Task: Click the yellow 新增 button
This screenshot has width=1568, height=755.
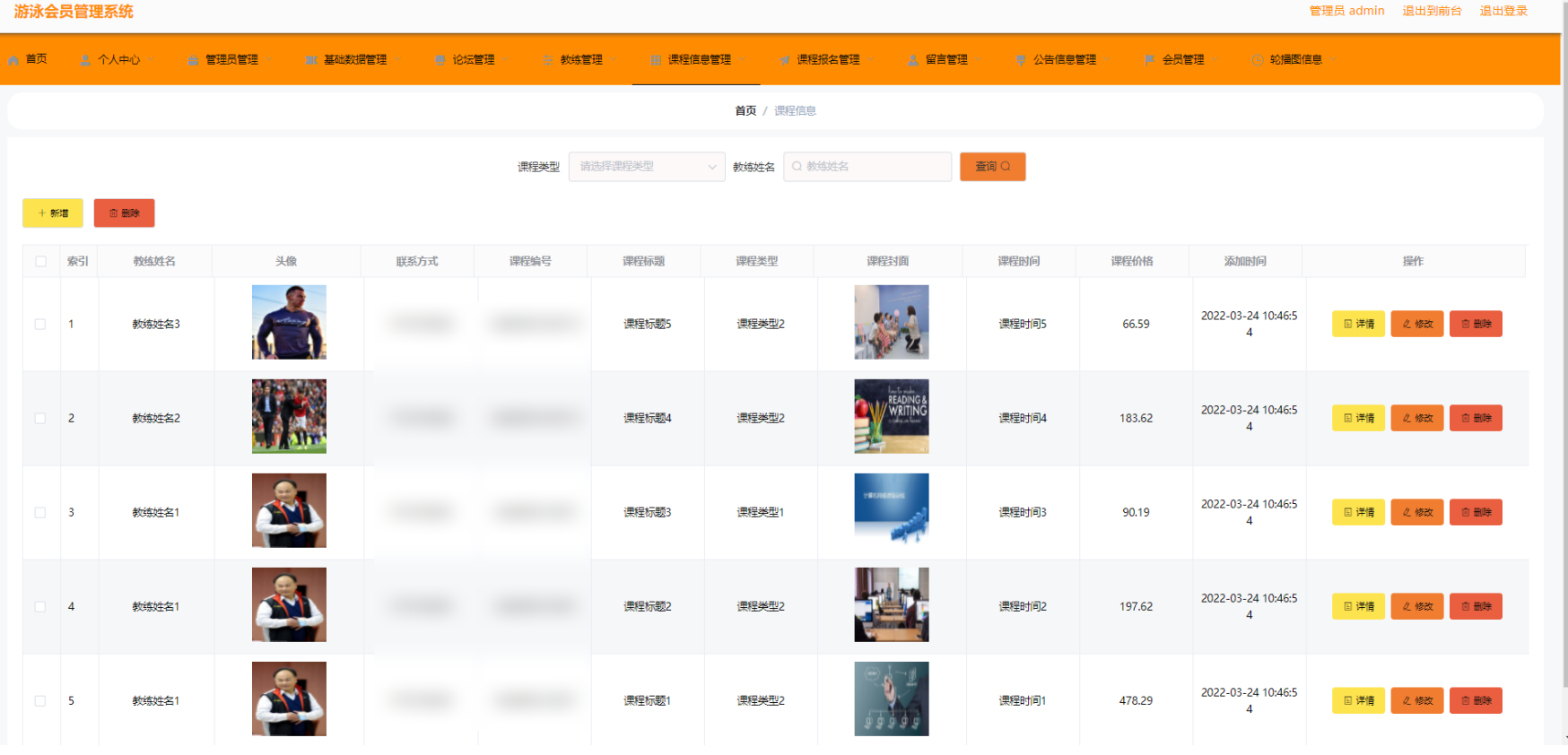Action: (53, 213)
